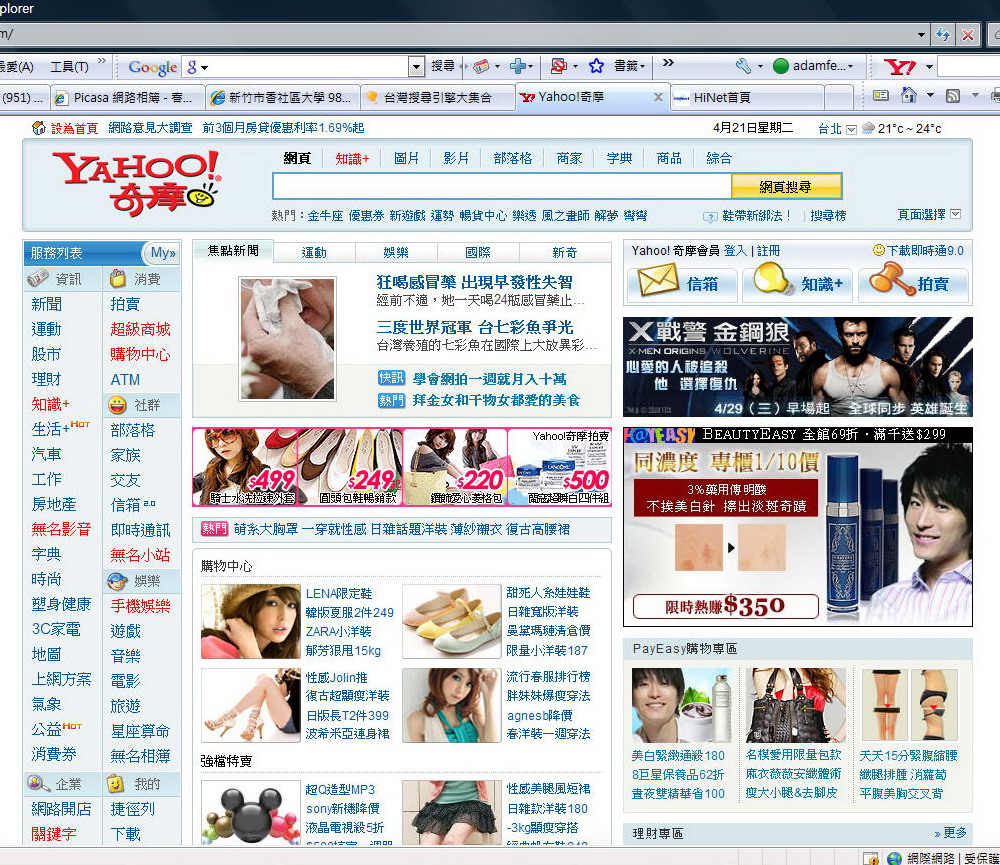Image resolution: width=1000 pixels, height=865 pixels.
Task: Click the Mickey-shaped MP3 player thumbnail
Action: coord(250,814)
